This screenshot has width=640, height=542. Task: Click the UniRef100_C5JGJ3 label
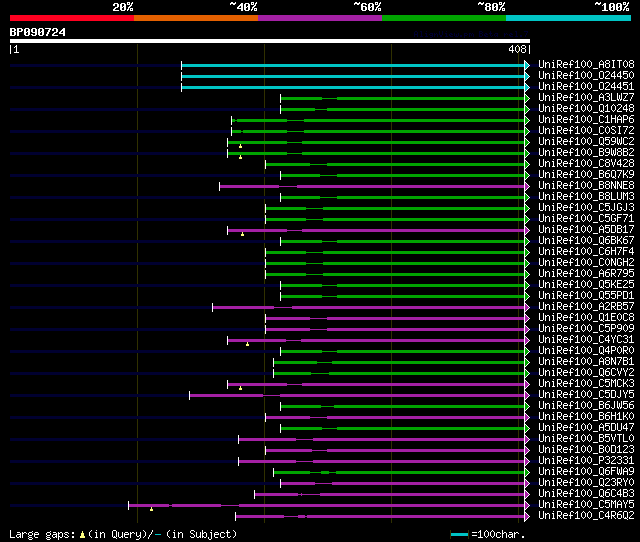586,207
